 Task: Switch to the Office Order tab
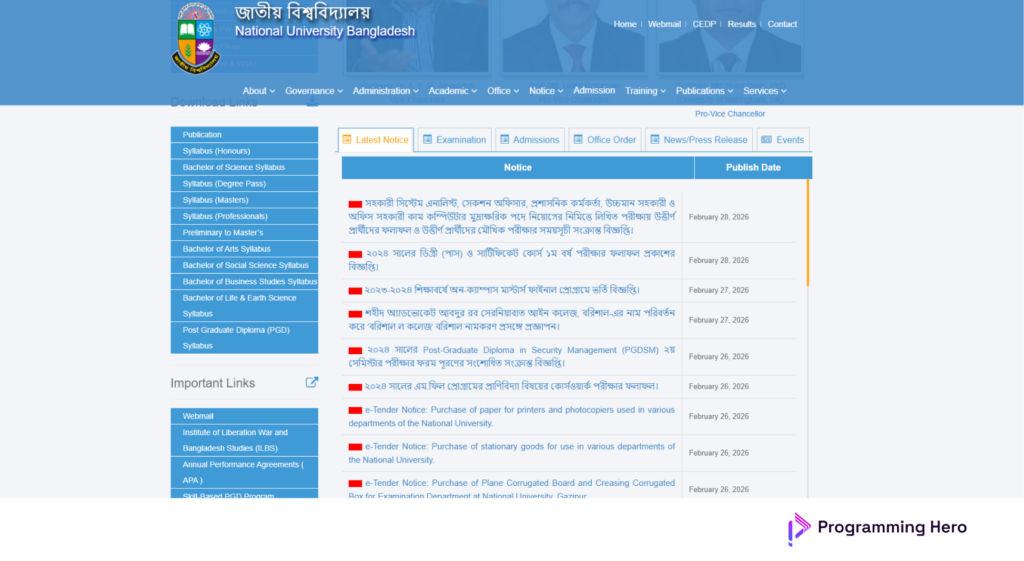(x=605, y=140)
